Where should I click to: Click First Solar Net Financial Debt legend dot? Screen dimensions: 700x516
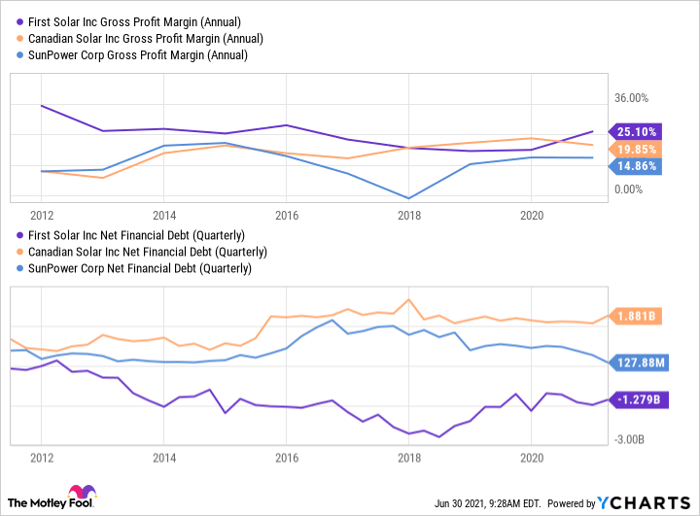click(17, 235)
